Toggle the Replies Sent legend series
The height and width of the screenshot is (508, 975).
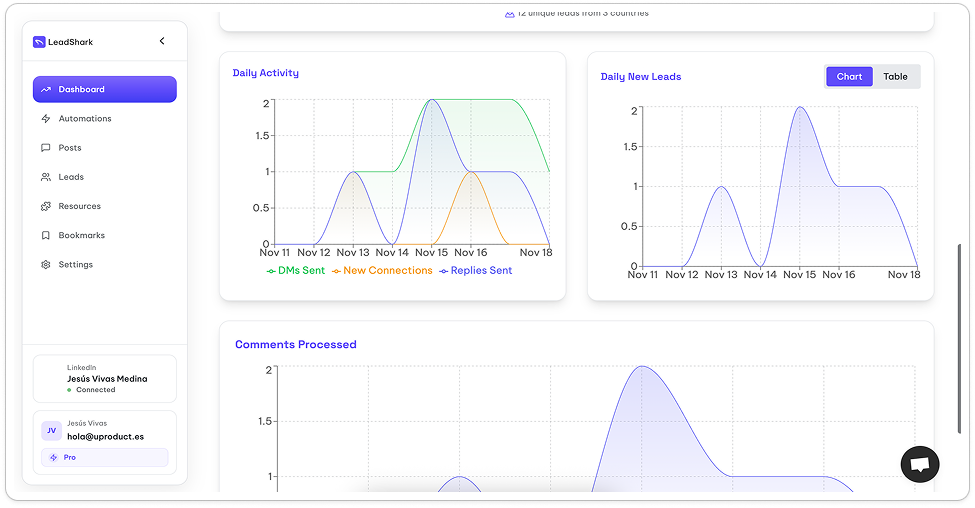[x=476, y=271]
